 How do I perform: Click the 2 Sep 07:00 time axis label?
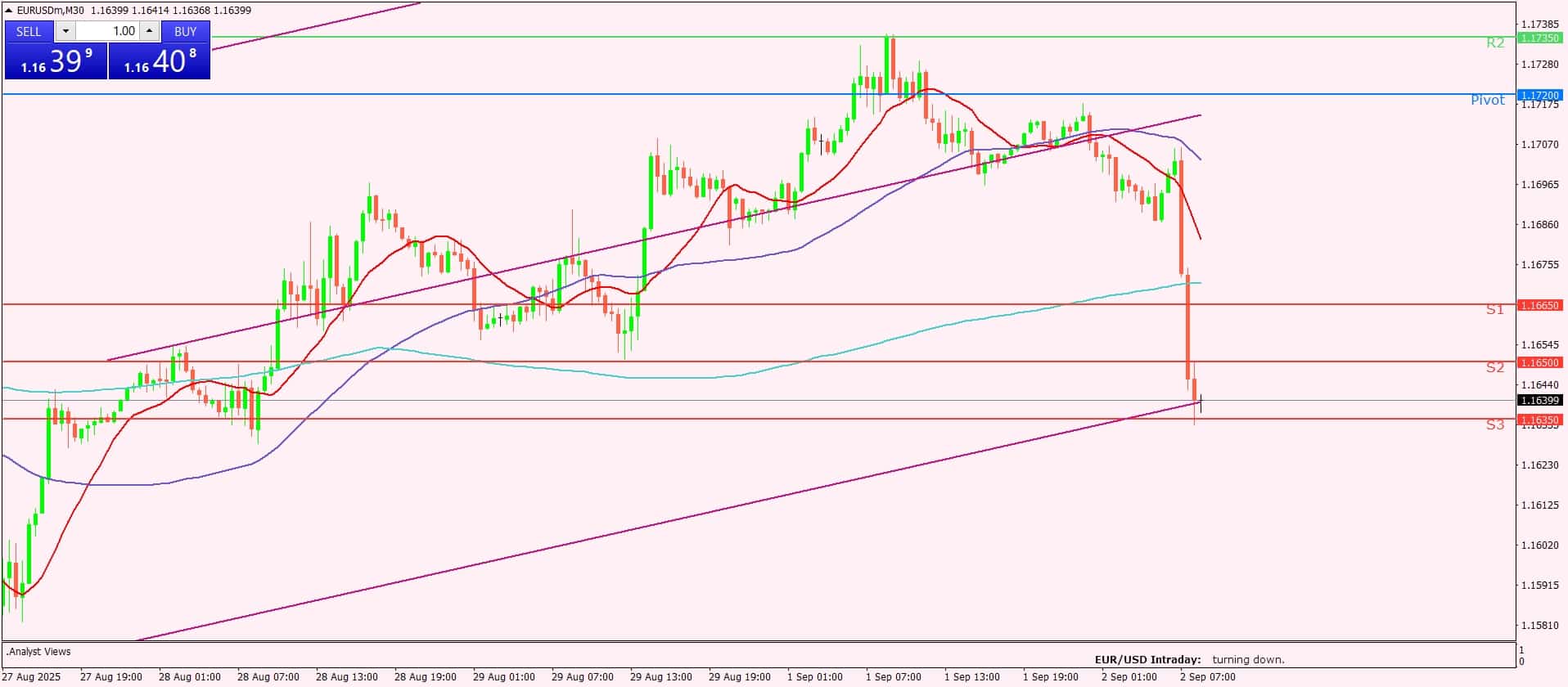(x=1208, y=677)
